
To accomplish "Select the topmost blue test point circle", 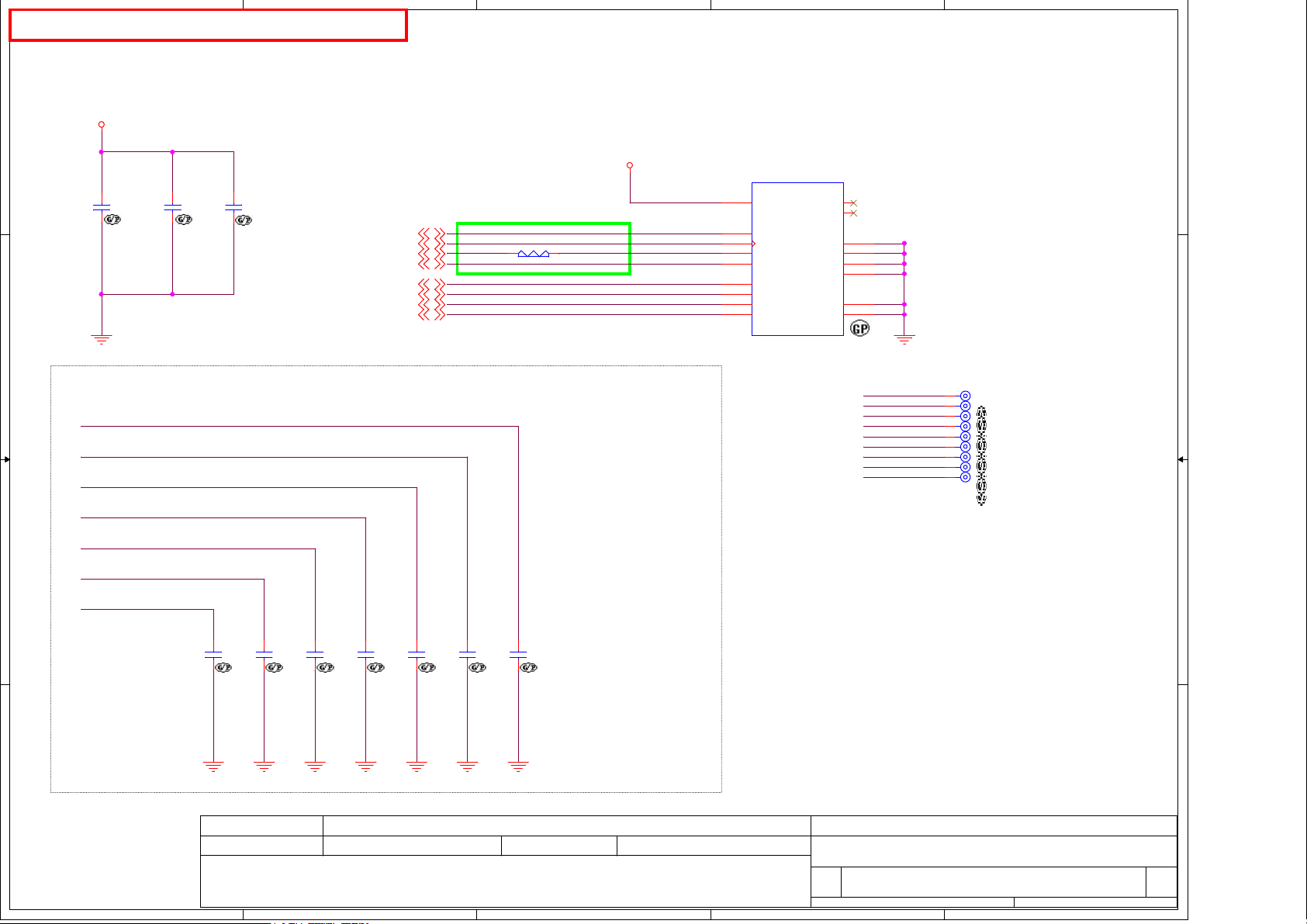I will point(965,396).
